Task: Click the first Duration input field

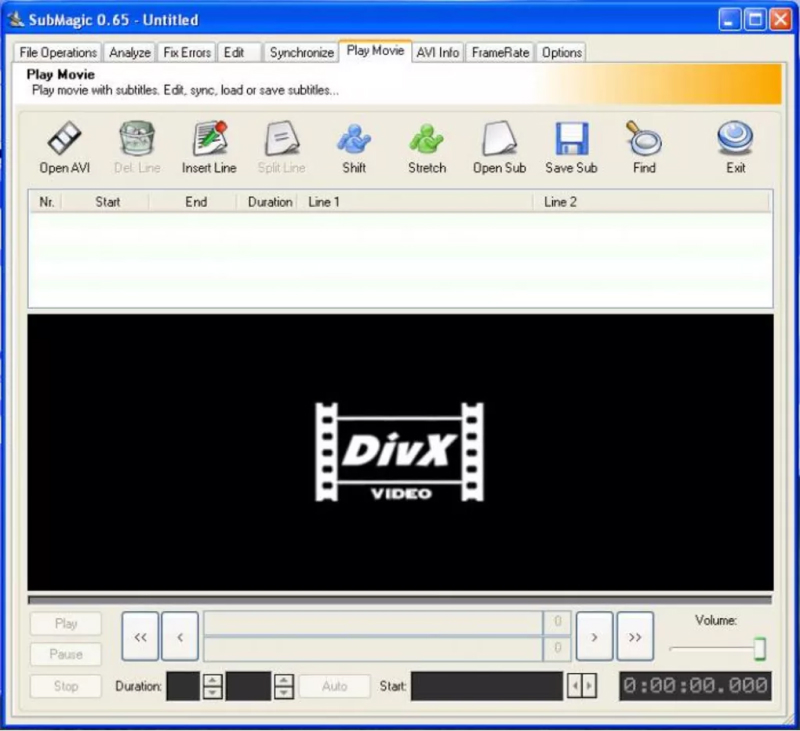Action: (x=183, y=686)
